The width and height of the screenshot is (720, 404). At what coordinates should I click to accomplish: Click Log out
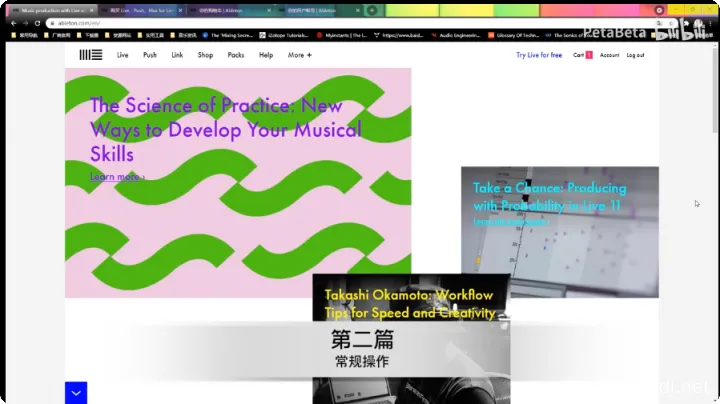pos(635,55)
